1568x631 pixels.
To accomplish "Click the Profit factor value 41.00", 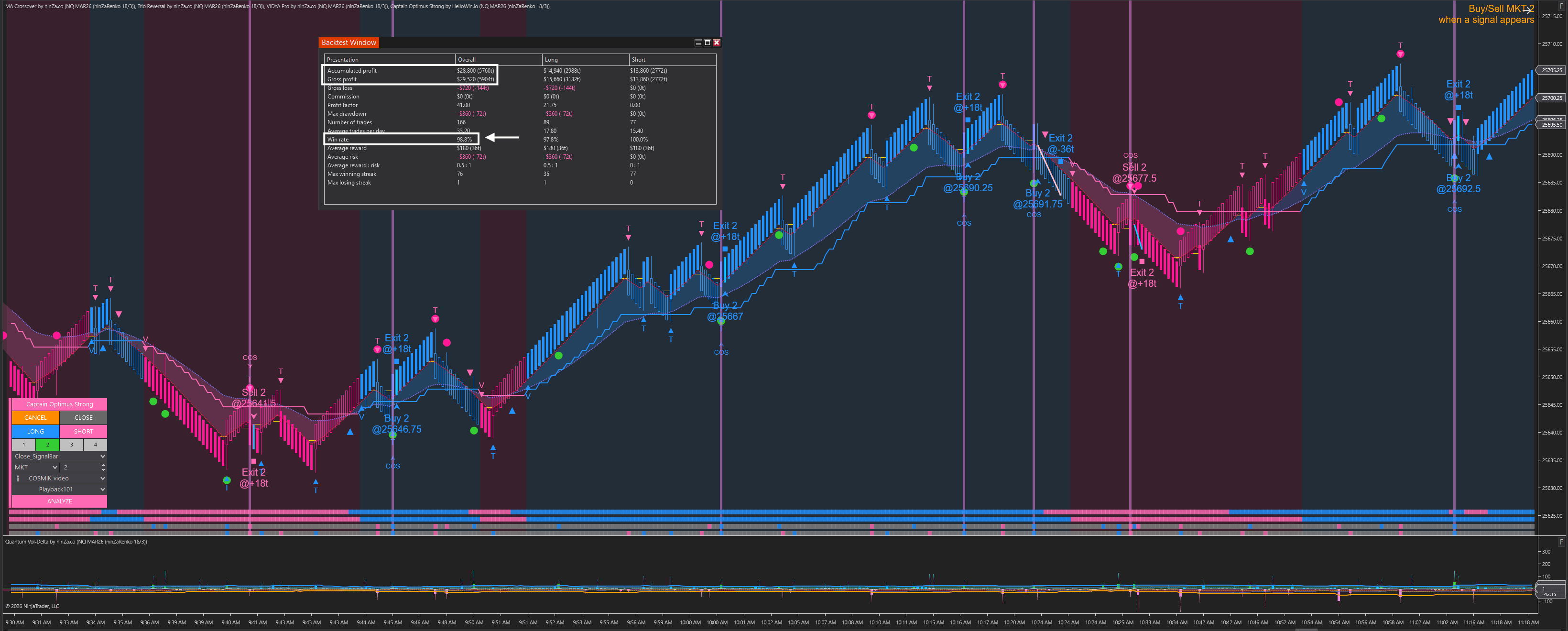I will (x=463, y=105).
